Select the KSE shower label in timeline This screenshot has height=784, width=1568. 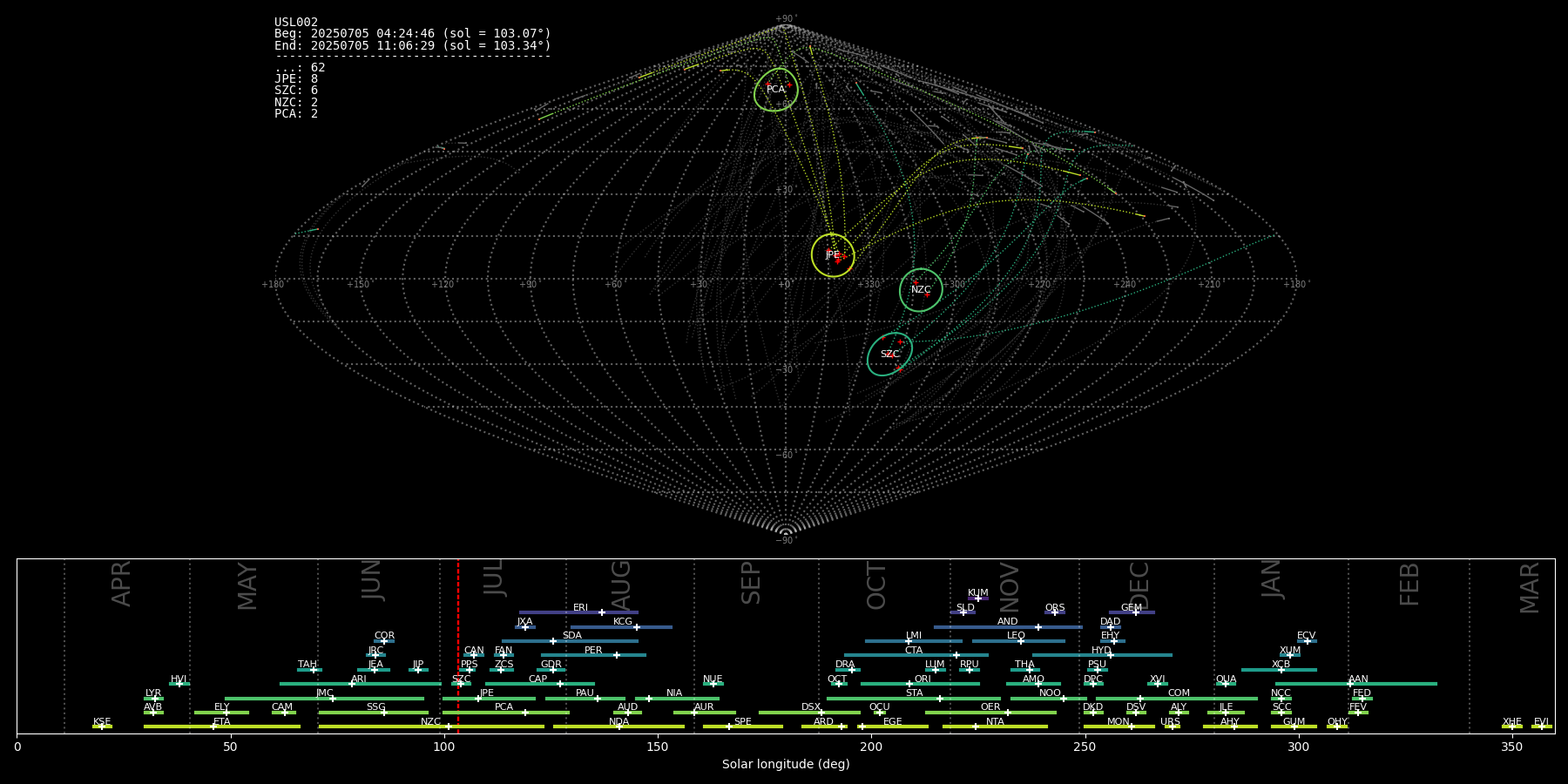(102, 722)
